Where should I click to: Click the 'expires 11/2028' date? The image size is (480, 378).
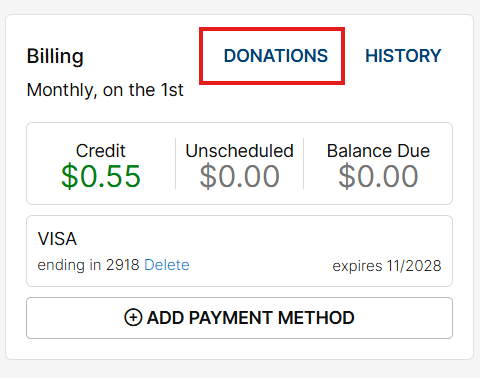(387, 266)
